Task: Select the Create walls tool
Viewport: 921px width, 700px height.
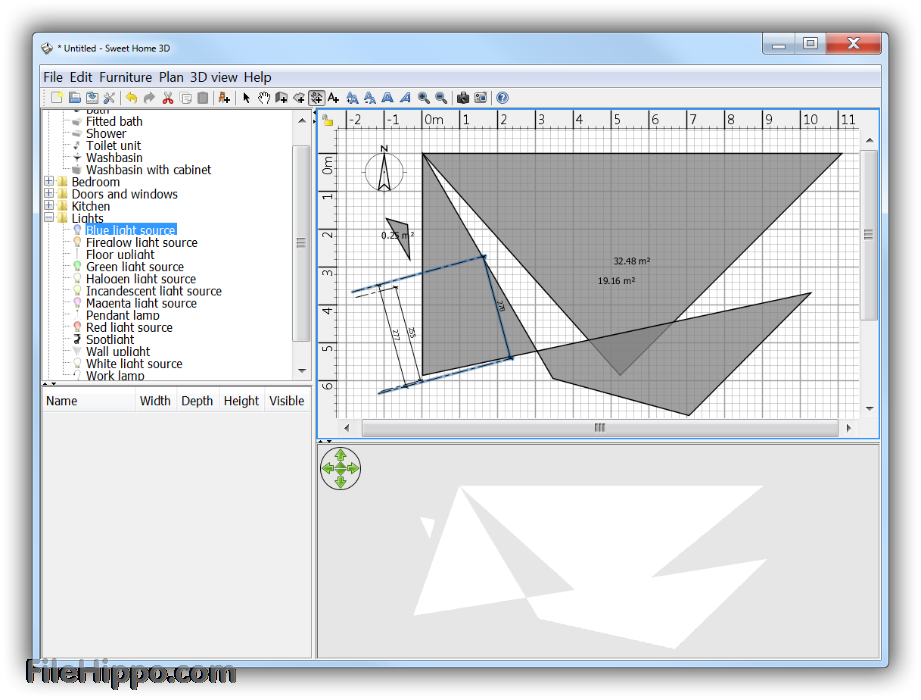Action: [281, 98]
